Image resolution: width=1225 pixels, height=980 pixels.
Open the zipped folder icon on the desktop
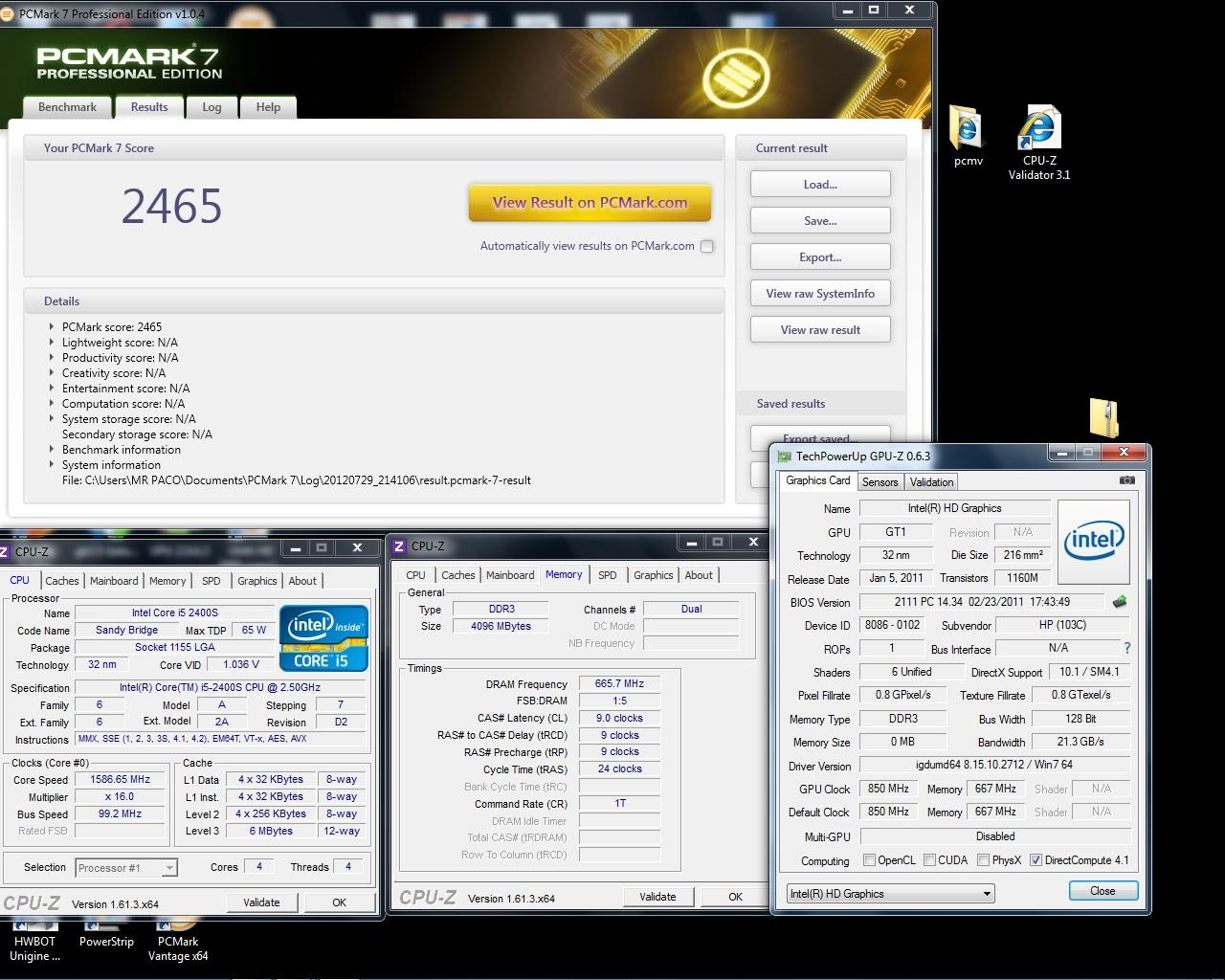[1104, 417]
